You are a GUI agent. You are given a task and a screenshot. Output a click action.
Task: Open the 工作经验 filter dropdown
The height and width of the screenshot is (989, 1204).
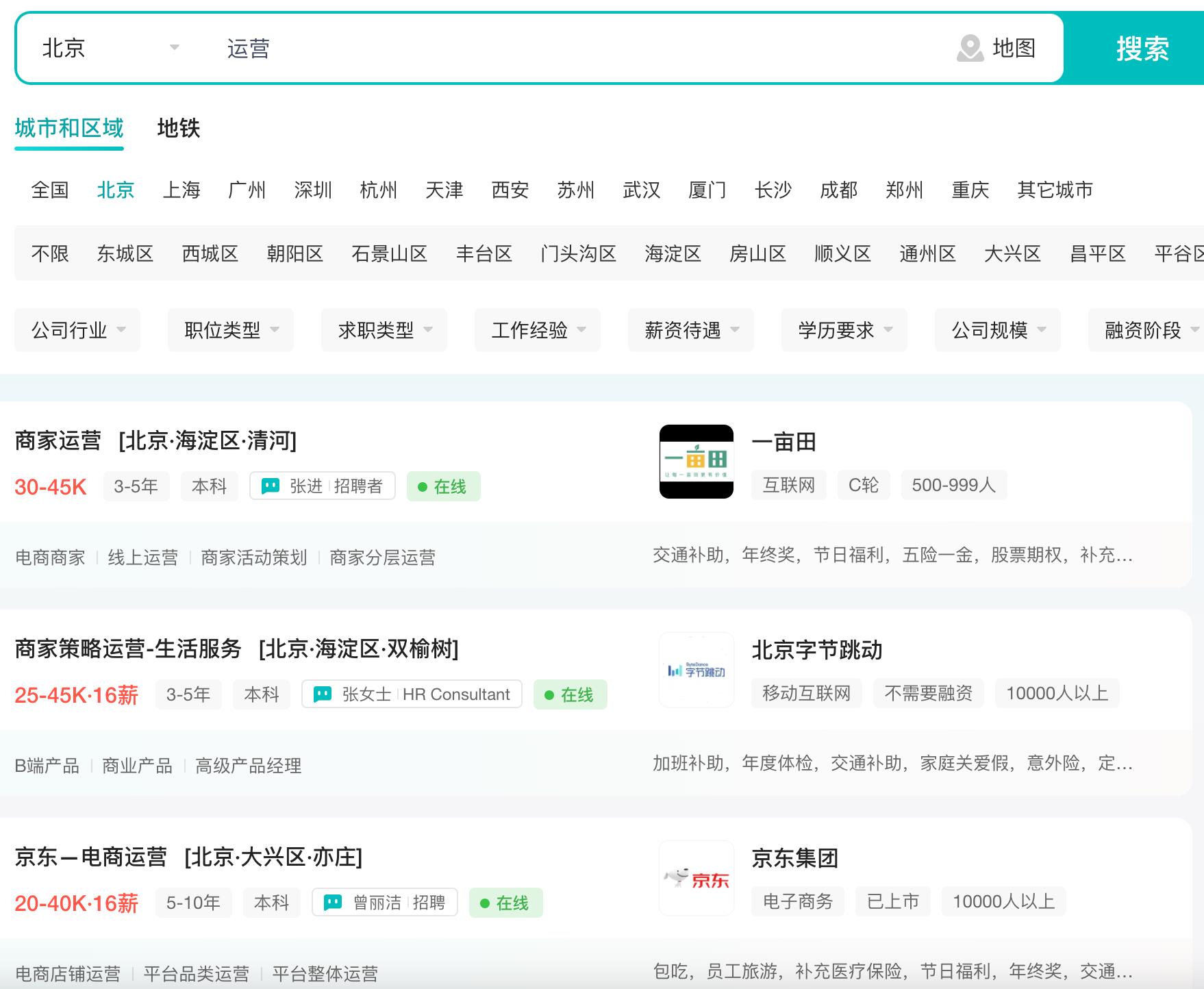538,330
